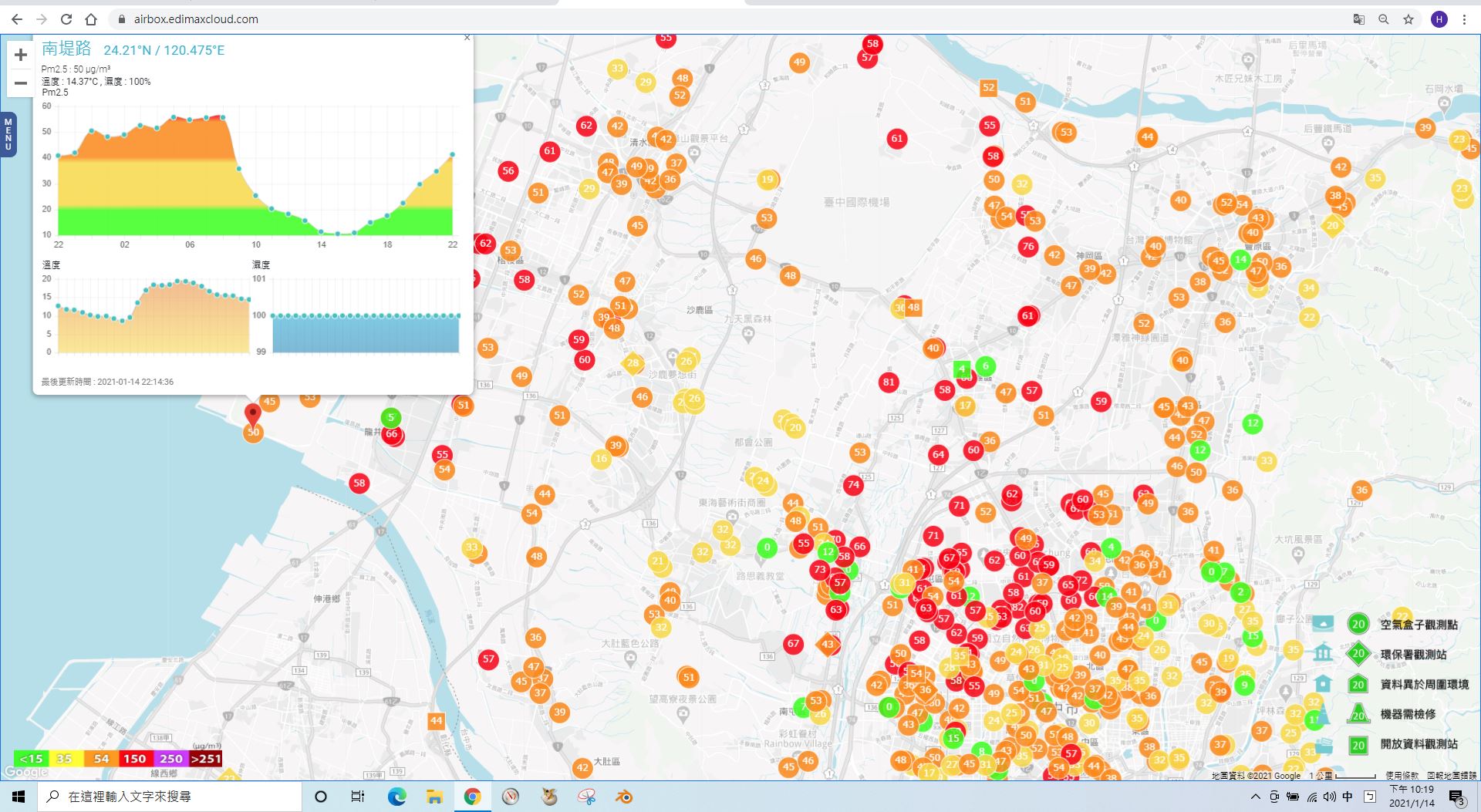Select the orange diamond 43 marker
The image size is (1481, 812).
(x=828, y=644)
